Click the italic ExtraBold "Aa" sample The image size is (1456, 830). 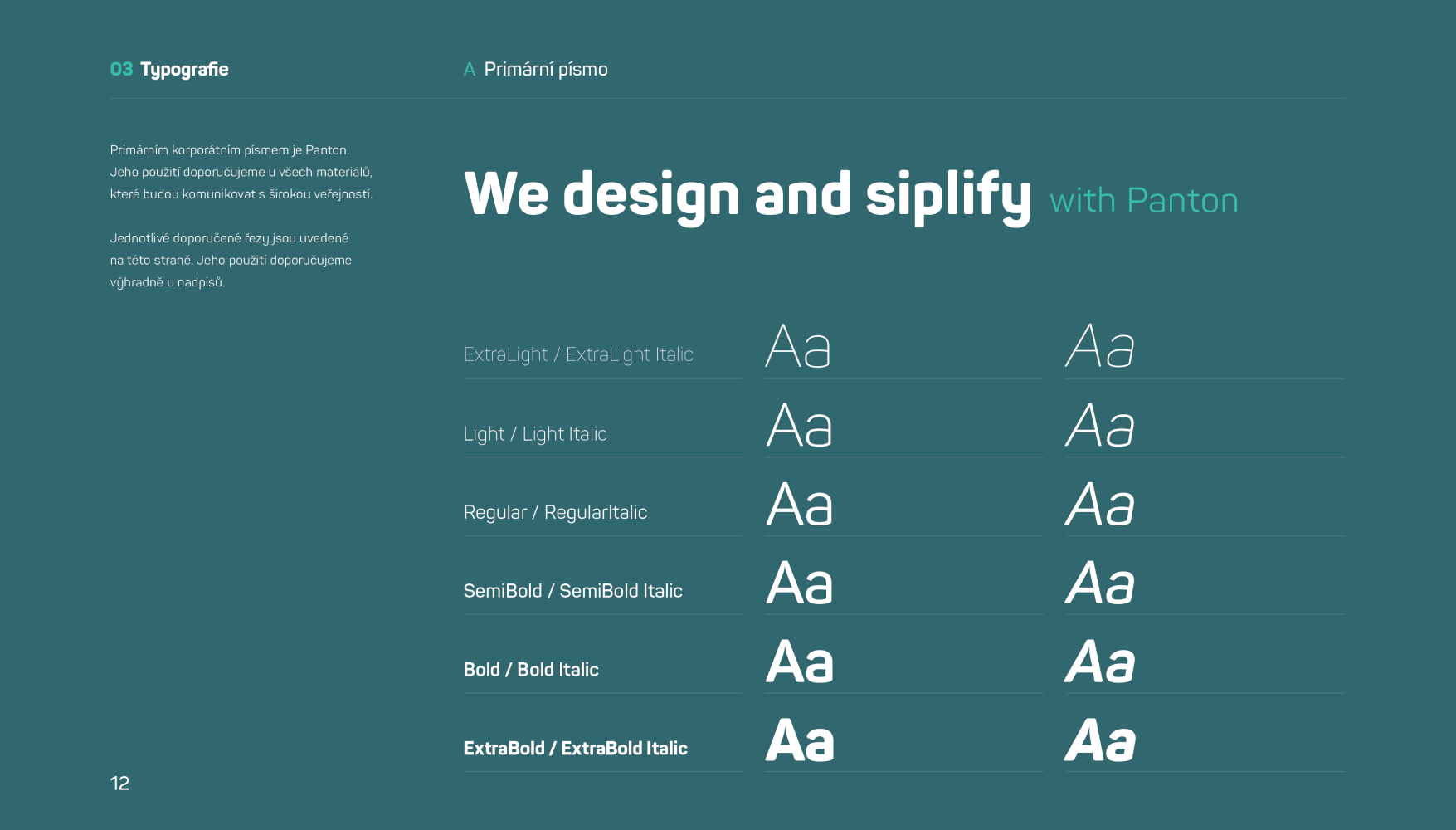point(1100,741)
